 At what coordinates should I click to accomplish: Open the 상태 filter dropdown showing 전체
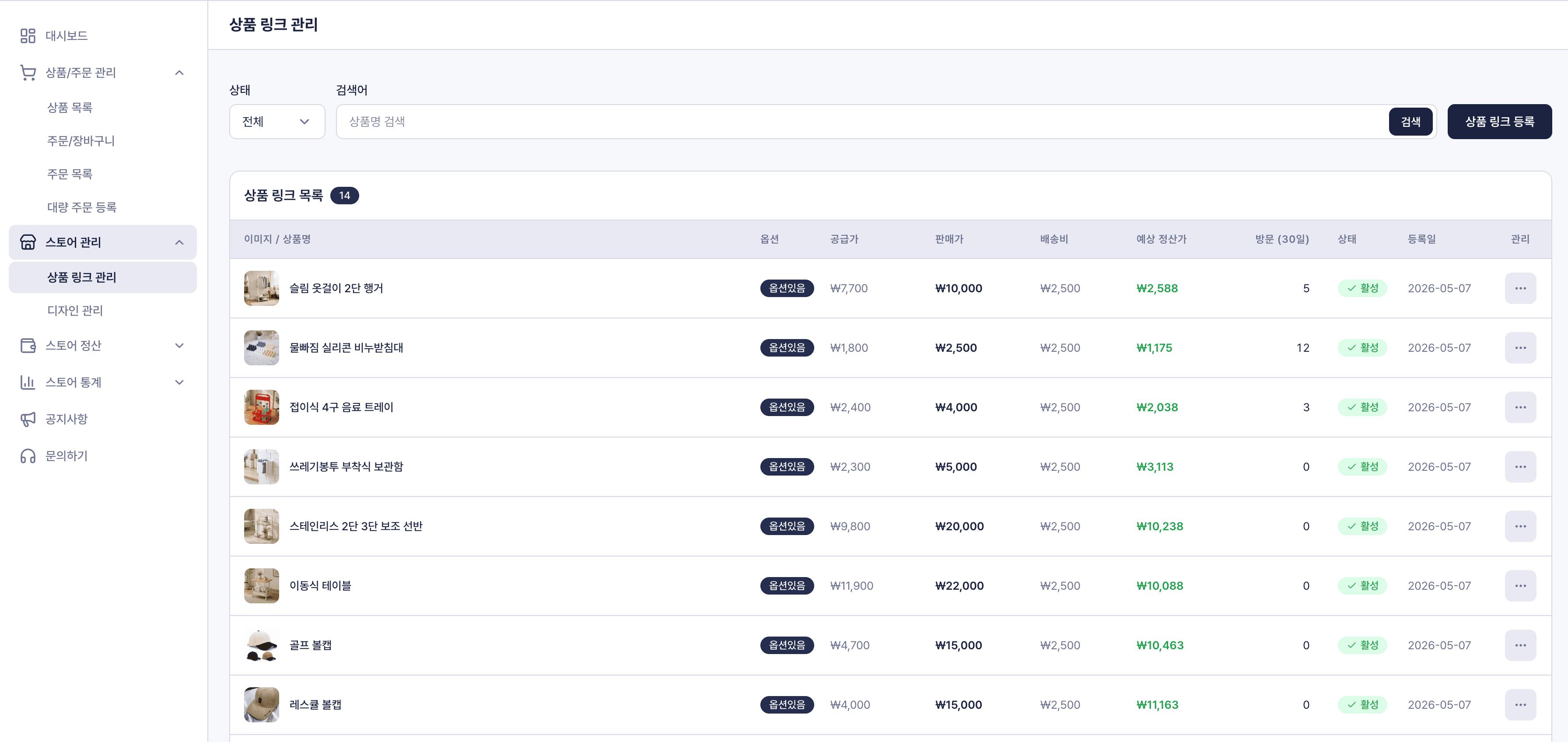(x=277, y=122)
